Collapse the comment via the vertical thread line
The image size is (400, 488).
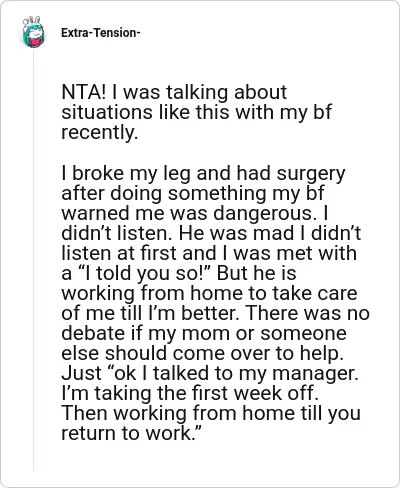tap(33, 260)
